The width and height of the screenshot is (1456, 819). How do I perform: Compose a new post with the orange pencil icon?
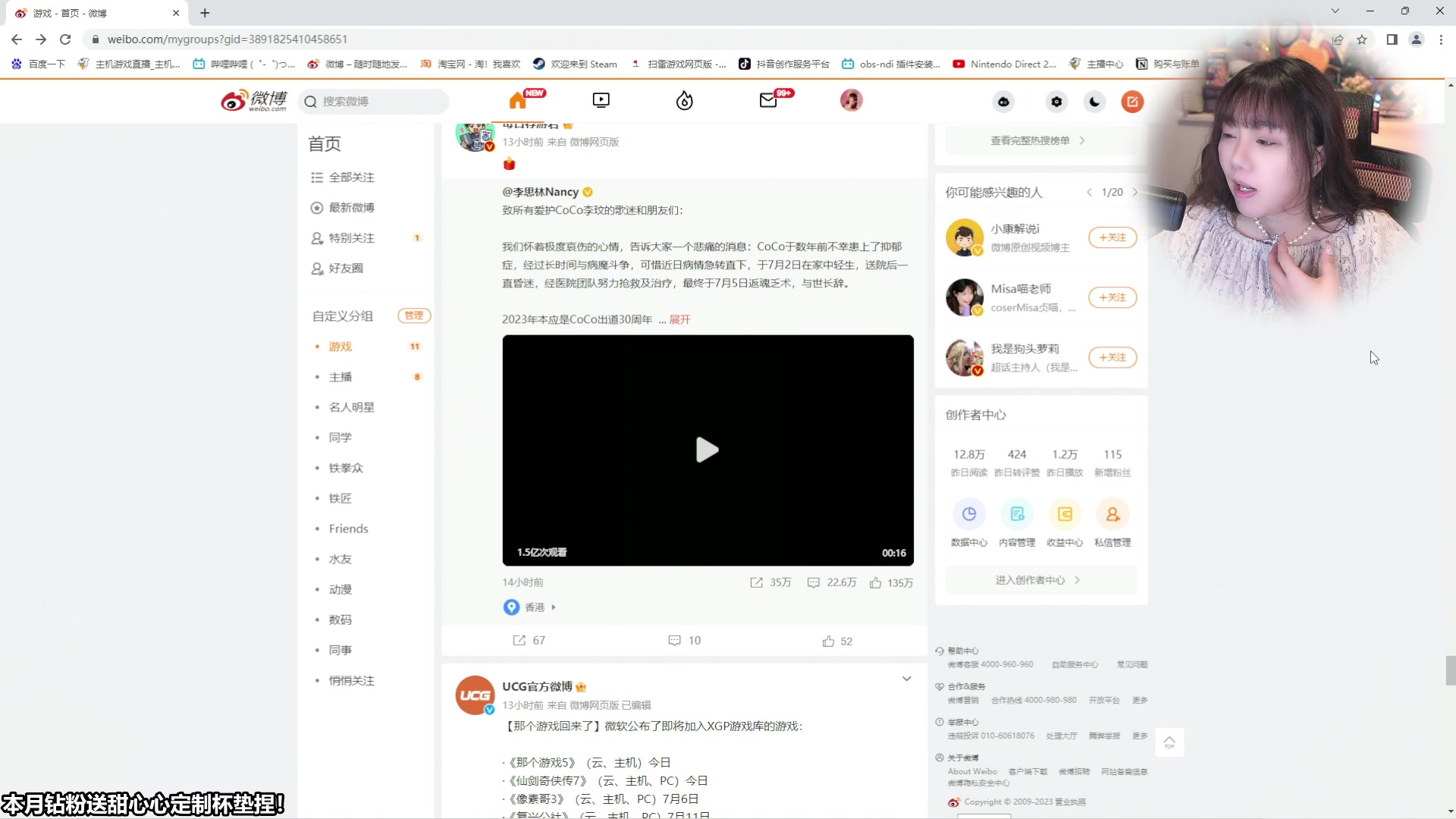pos(1132,101)
